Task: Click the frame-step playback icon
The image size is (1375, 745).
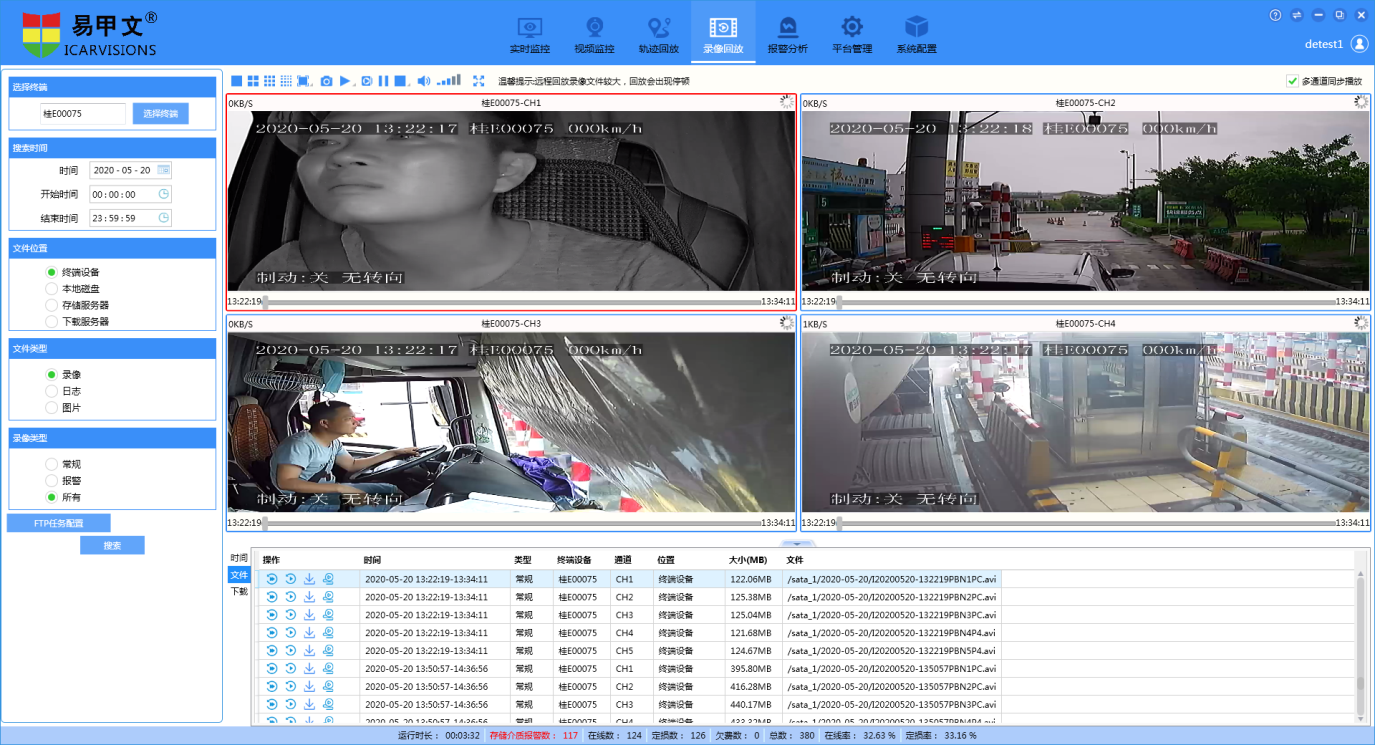Action: pyautogui.click(x=367, y=81)
